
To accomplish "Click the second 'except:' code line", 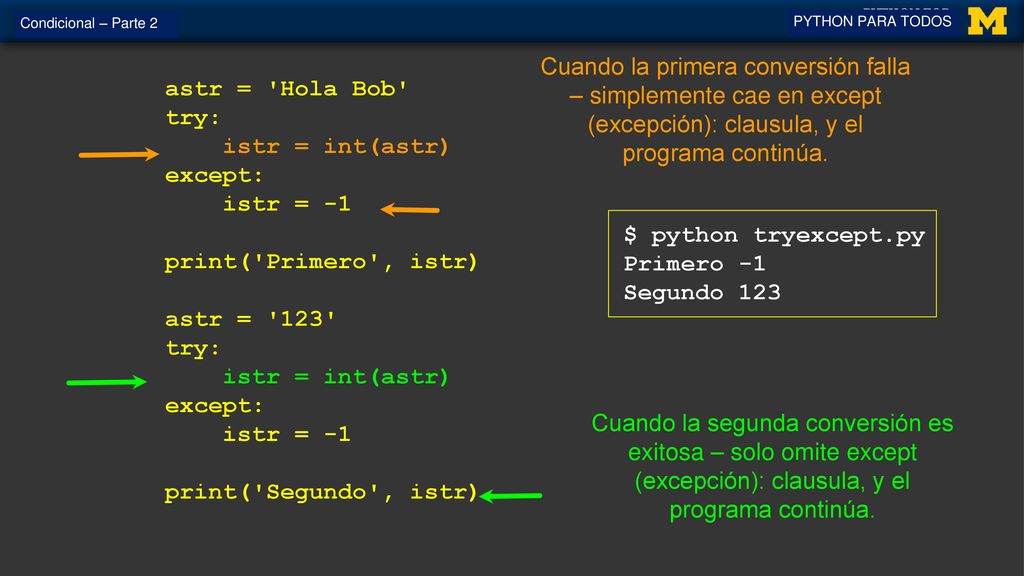I will click(x=214, y=406).
